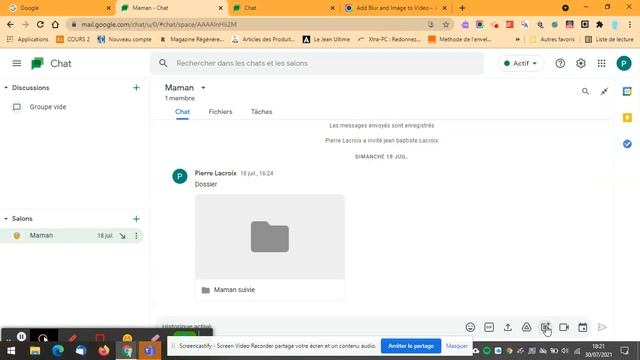
Task: Open the Tasks side panel icon
Action: point(627,144)
